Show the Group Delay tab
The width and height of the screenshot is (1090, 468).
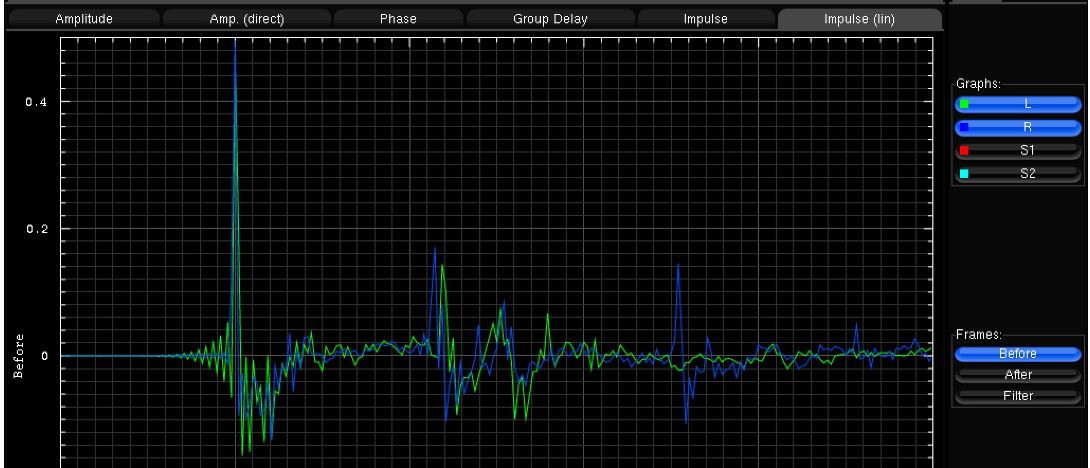click(x=550, y=19)
